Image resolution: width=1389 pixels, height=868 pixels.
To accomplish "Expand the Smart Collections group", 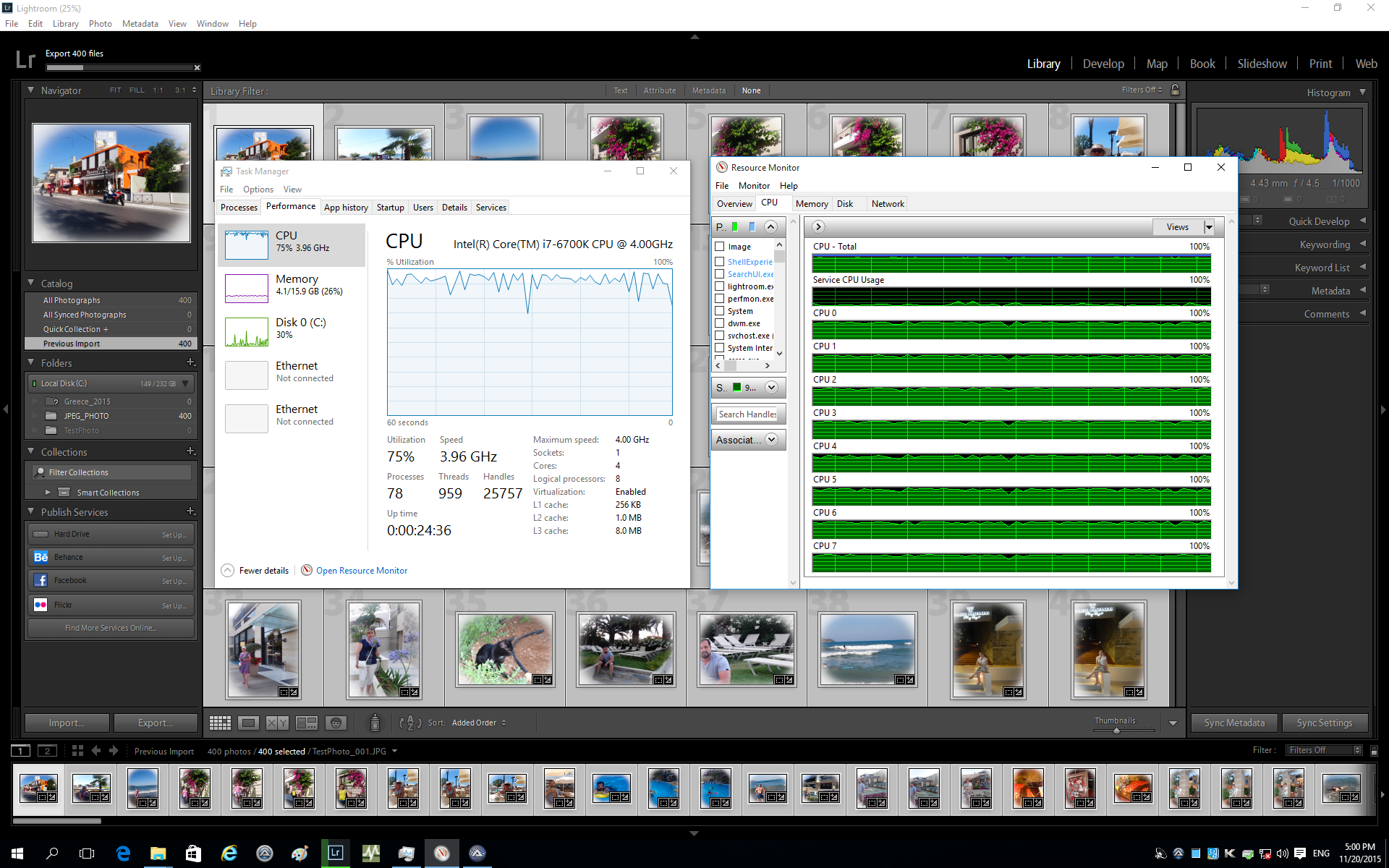I will pyautogui.click(x=48, y=493).
